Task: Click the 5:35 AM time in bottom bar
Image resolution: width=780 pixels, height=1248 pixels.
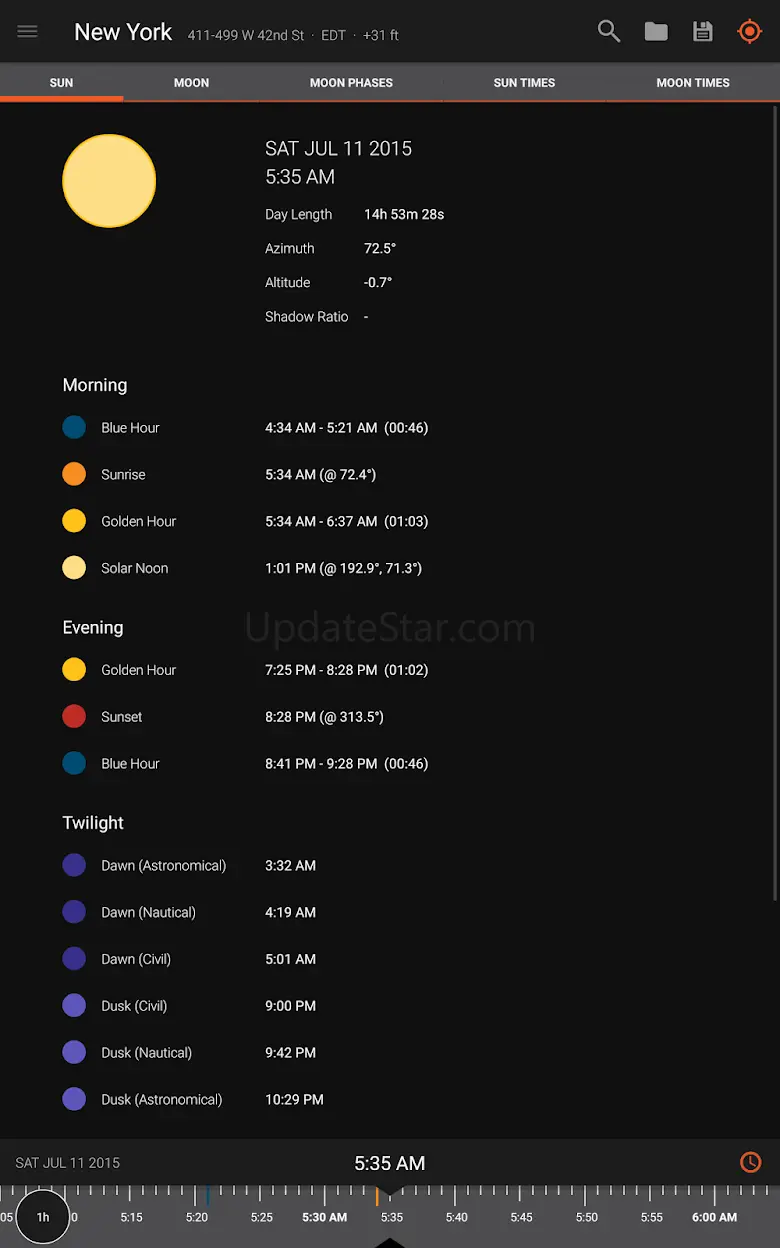Action: pyautogui.click(x=390, y=1163)
